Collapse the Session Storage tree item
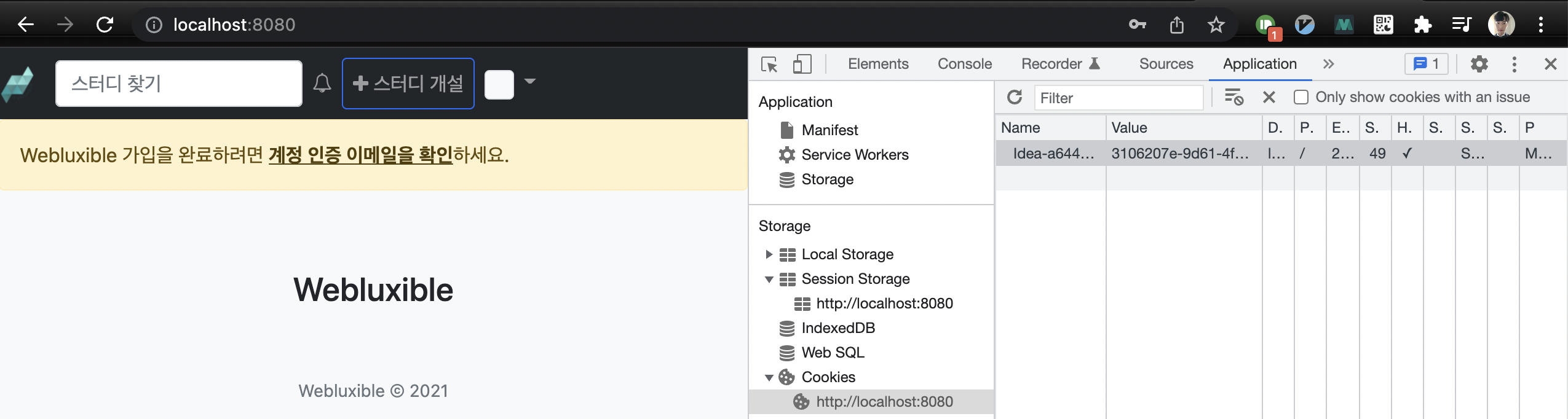Viewport: 1568px width, 419px height. point(769,279)
